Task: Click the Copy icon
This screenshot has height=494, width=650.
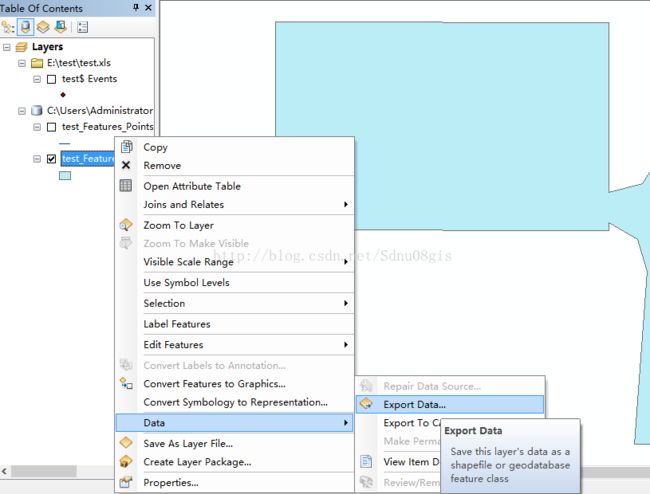Action: tap(126, 147)
